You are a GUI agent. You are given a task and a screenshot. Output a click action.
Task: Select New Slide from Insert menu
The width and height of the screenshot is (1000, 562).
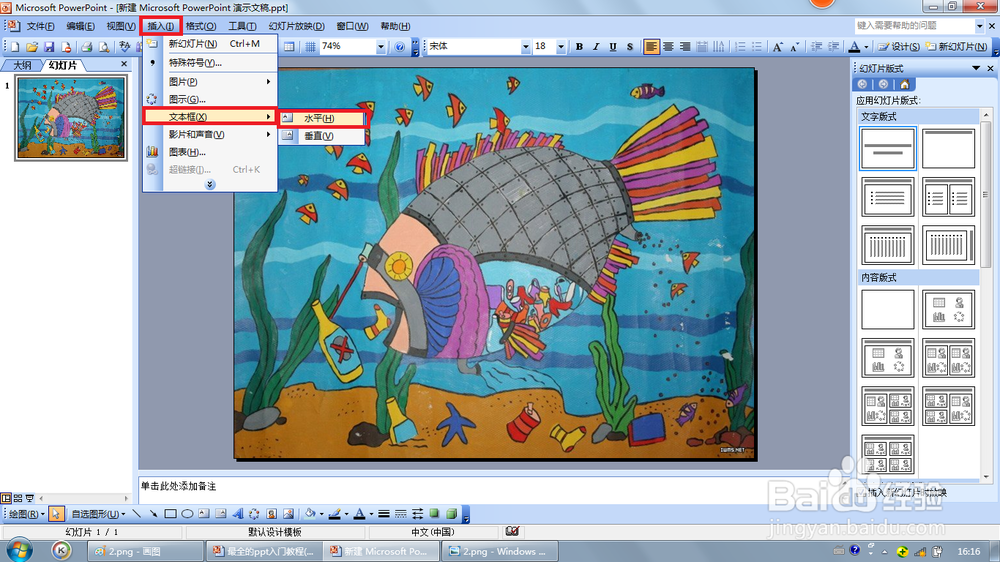(x=210, y=44)
